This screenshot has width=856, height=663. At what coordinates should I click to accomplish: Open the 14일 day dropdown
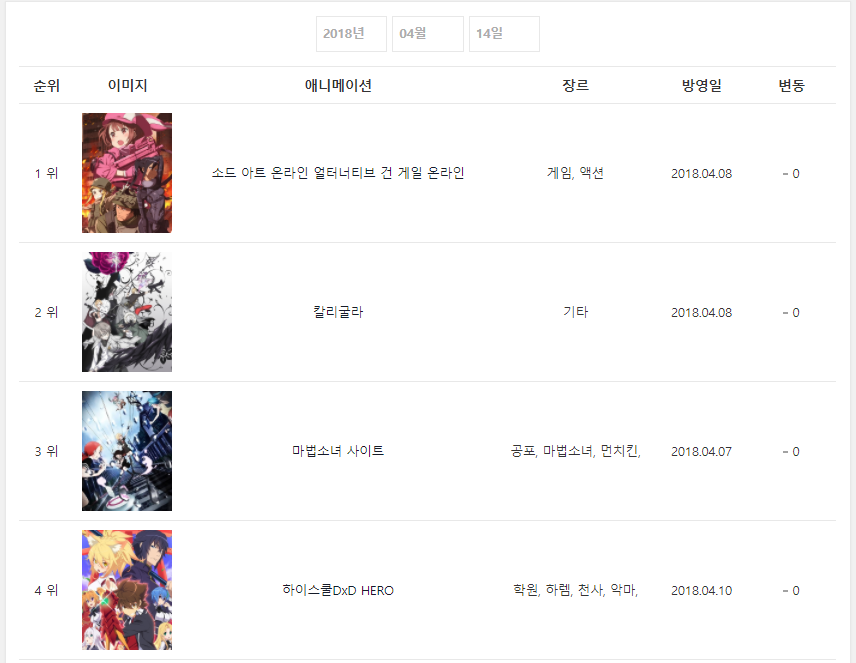point(504,34)
